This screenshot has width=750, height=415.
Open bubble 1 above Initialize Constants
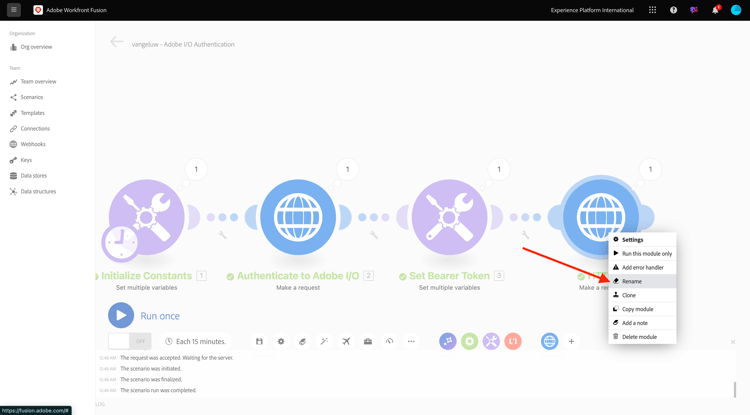tap(196, 169)
